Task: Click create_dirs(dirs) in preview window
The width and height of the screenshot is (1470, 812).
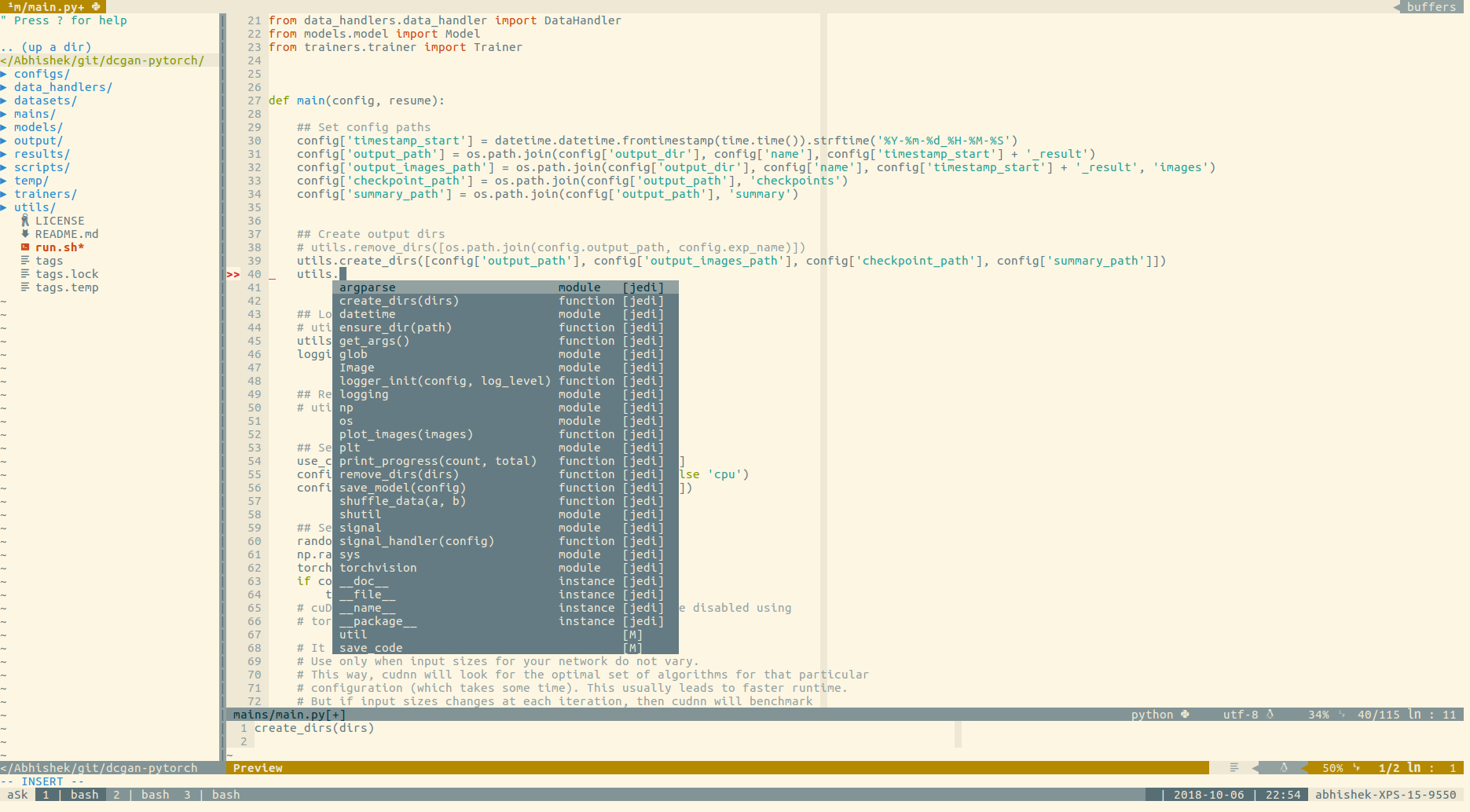Action: click(314, 728)
